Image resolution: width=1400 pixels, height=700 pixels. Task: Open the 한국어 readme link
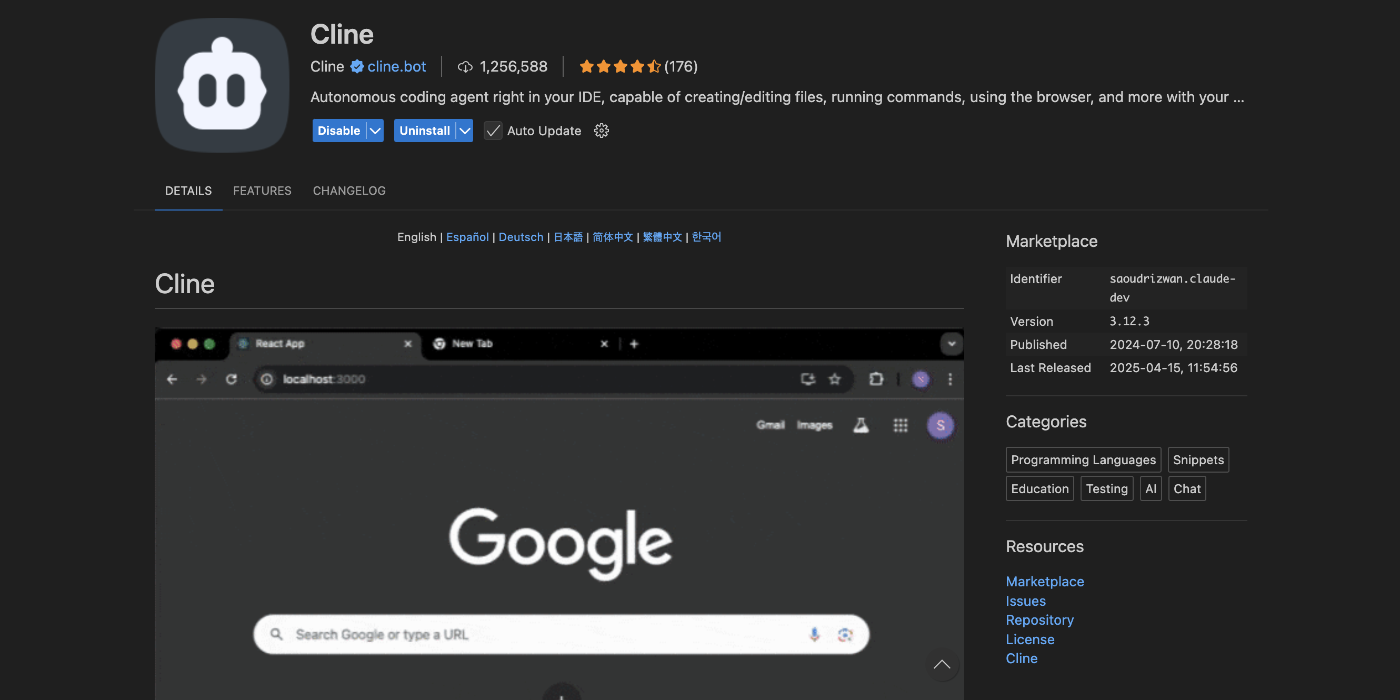(706, 237)
